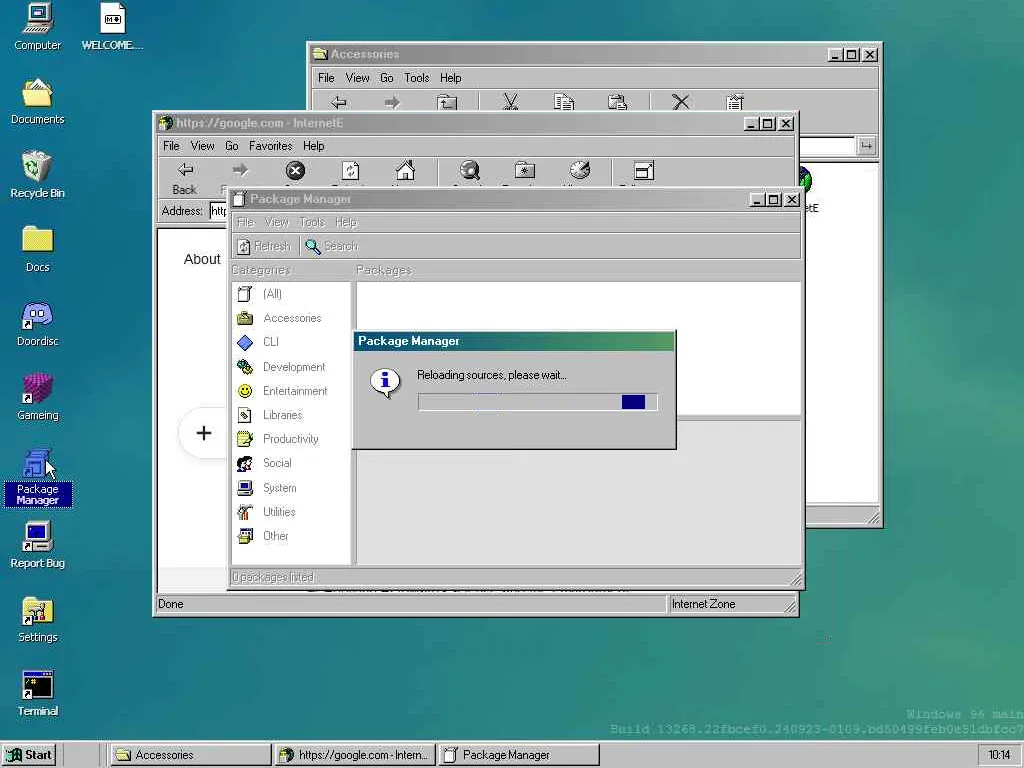Select the System category
The image size is (1024, 768).
click(x=291, y=488)
